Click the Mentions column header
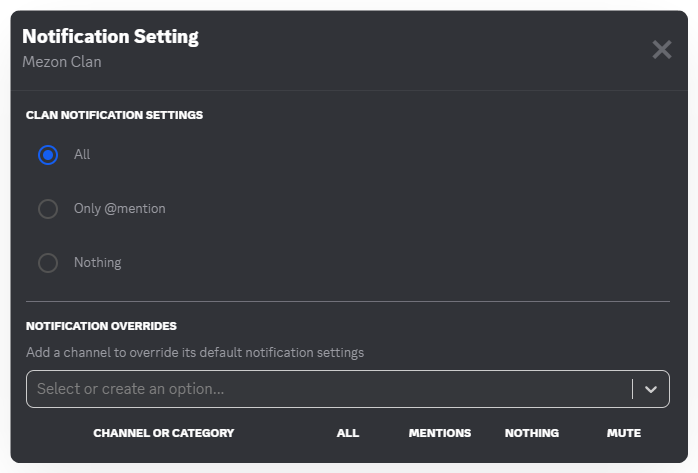This screenshot has width=698, height=473. 440,433
